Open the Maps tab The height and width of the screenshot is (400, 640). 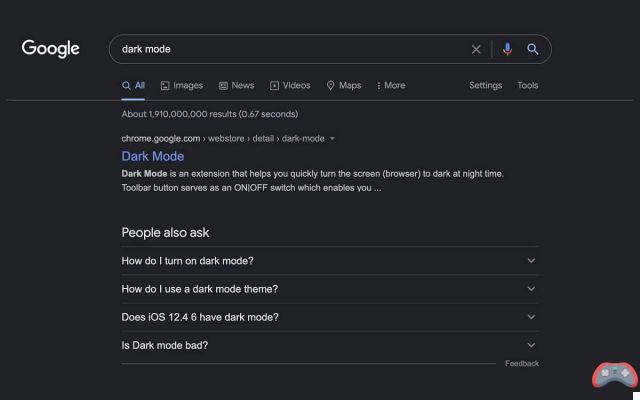pyautogui.click(x=344, y=85)
